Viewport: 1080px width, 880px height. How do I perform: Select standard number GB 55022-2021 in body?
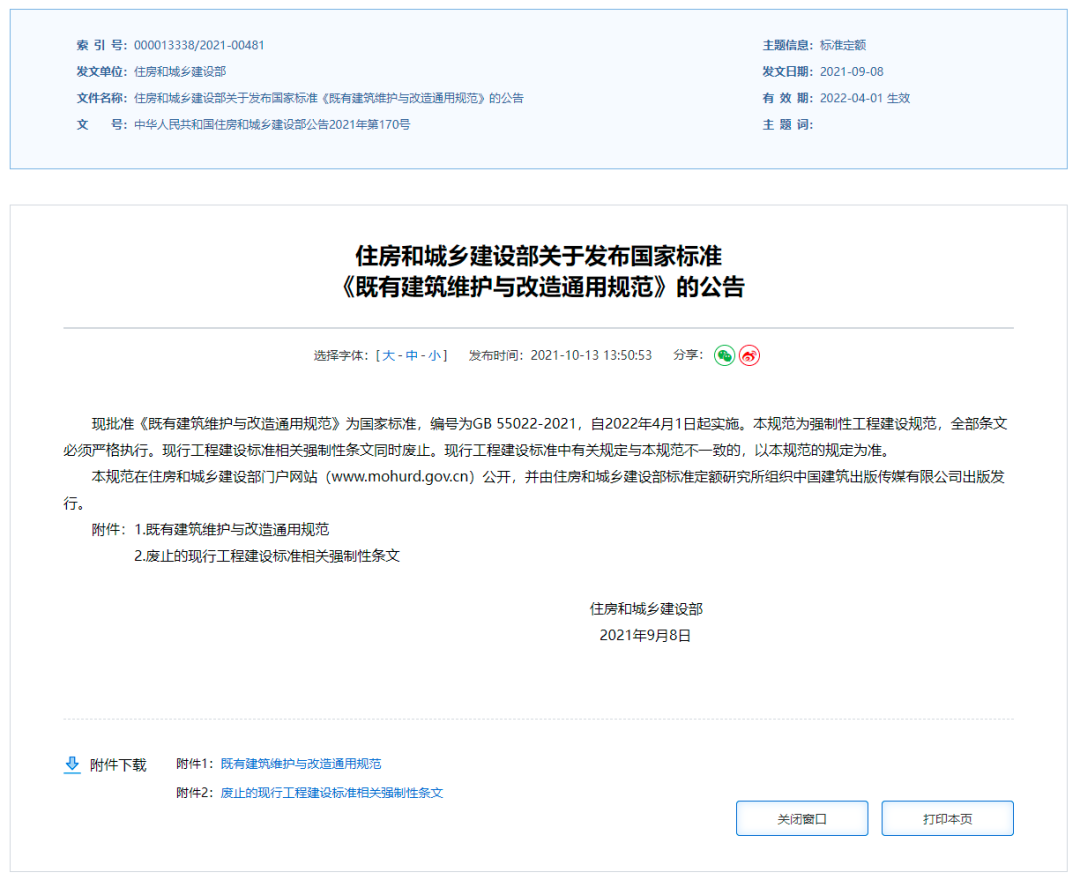tap(523, 423)
